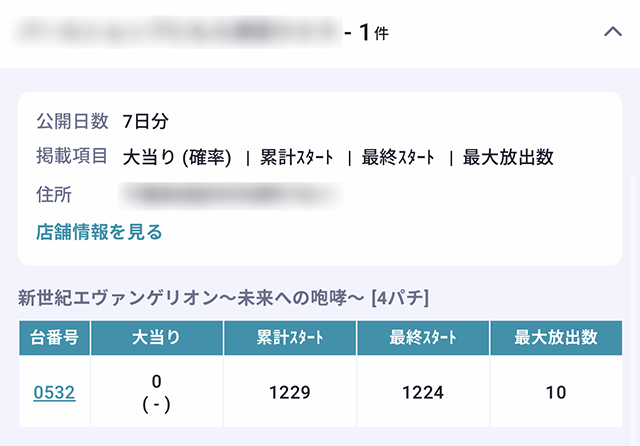Select the 累計スタート table column header
This screenshot has height=446, width=640.
pos(290,338)
